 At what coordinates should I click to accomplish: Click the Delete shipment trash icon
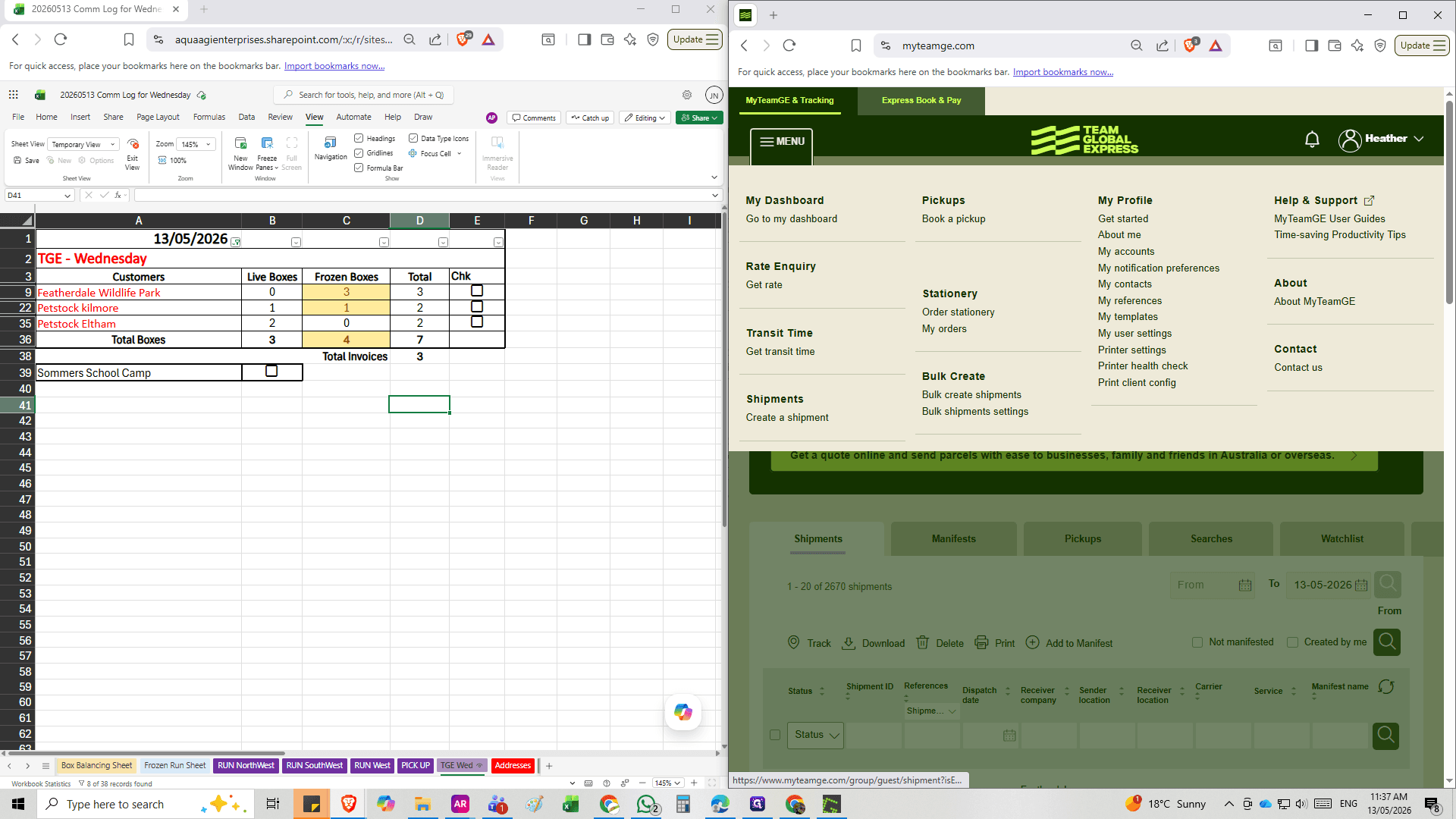pyautogui.click(x=922, y=642)
